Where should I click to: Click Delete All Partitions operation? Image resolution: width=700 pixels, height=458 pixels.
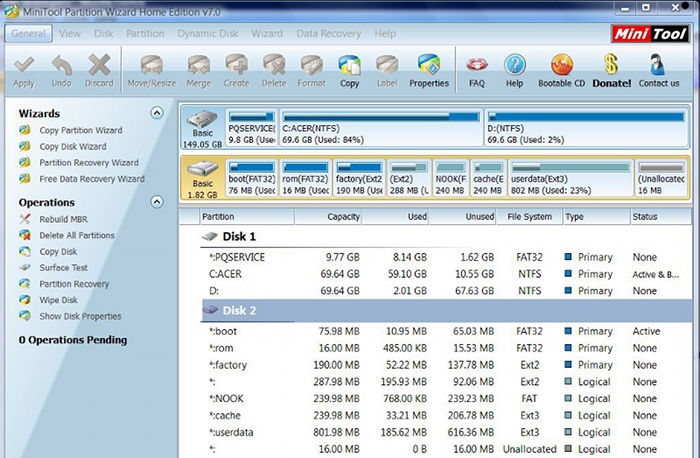(77, 235)
